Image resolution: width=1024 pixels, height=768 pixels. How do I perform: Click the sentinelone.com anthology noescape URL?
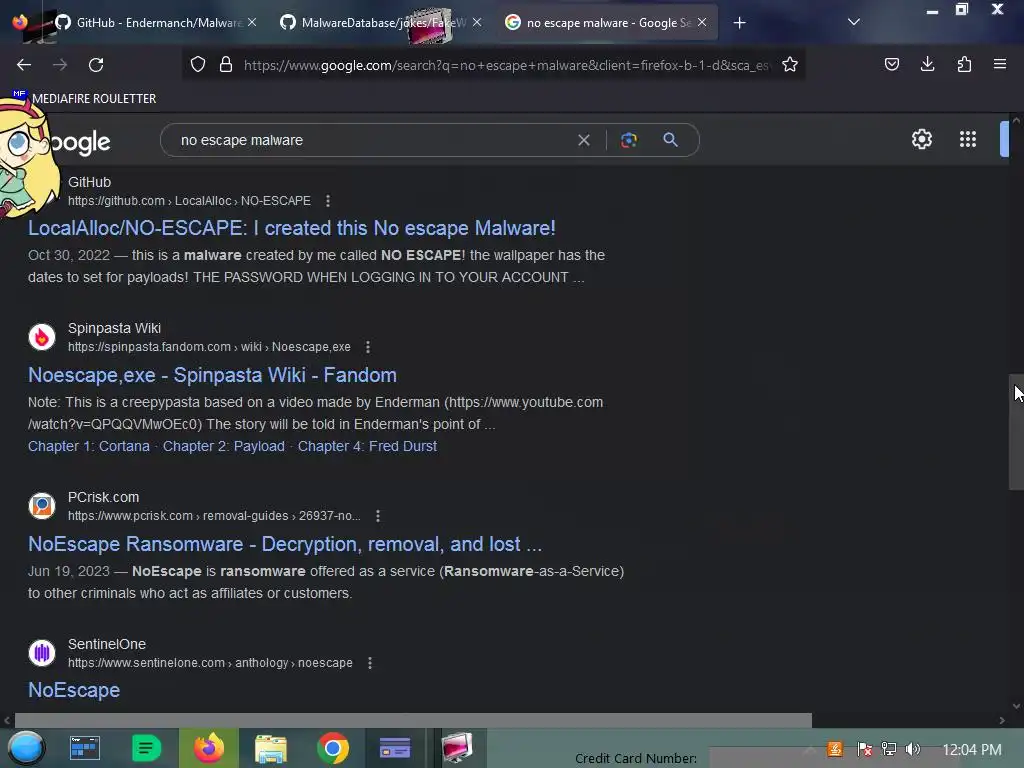click(x=210, y=663)
